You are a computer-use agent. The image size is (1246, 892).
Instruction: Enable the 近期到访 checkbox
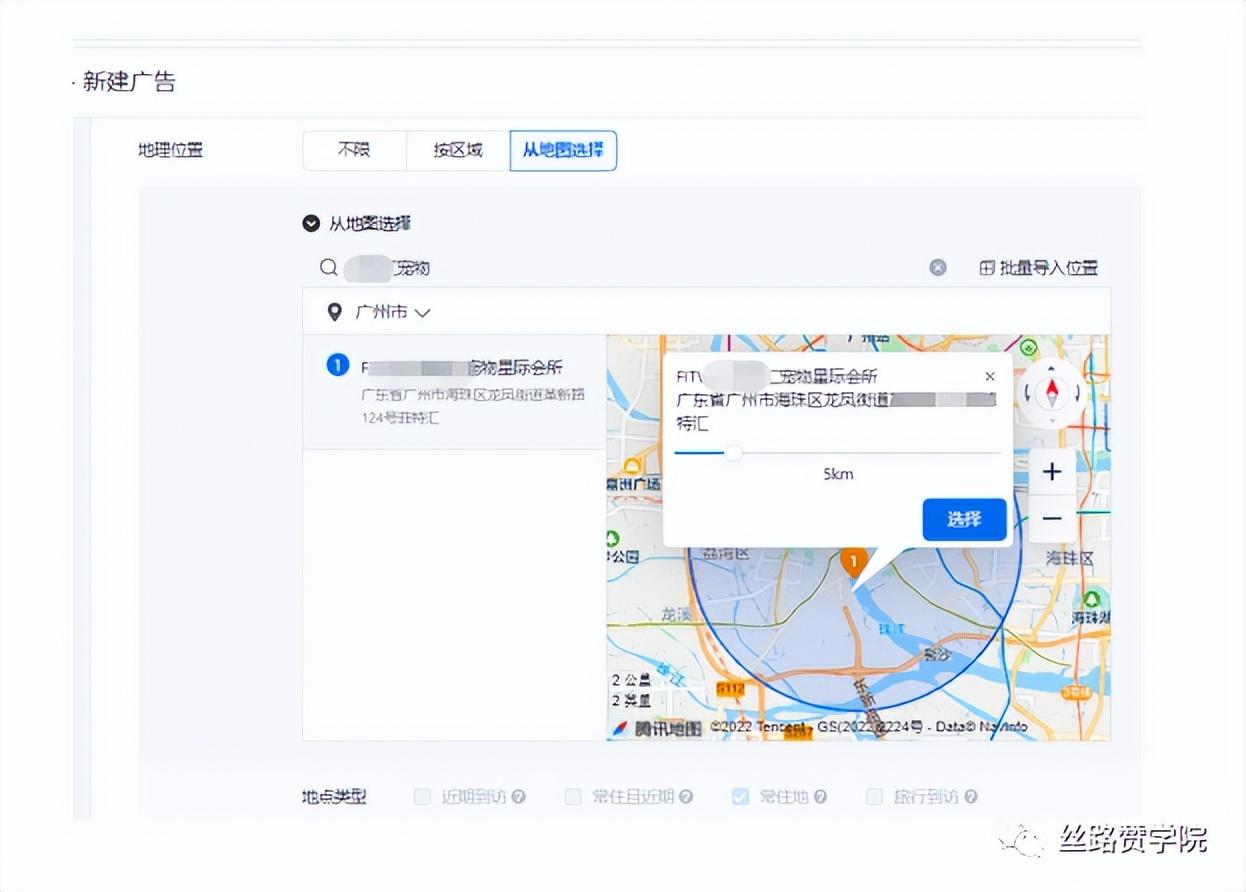coord(423,797)
